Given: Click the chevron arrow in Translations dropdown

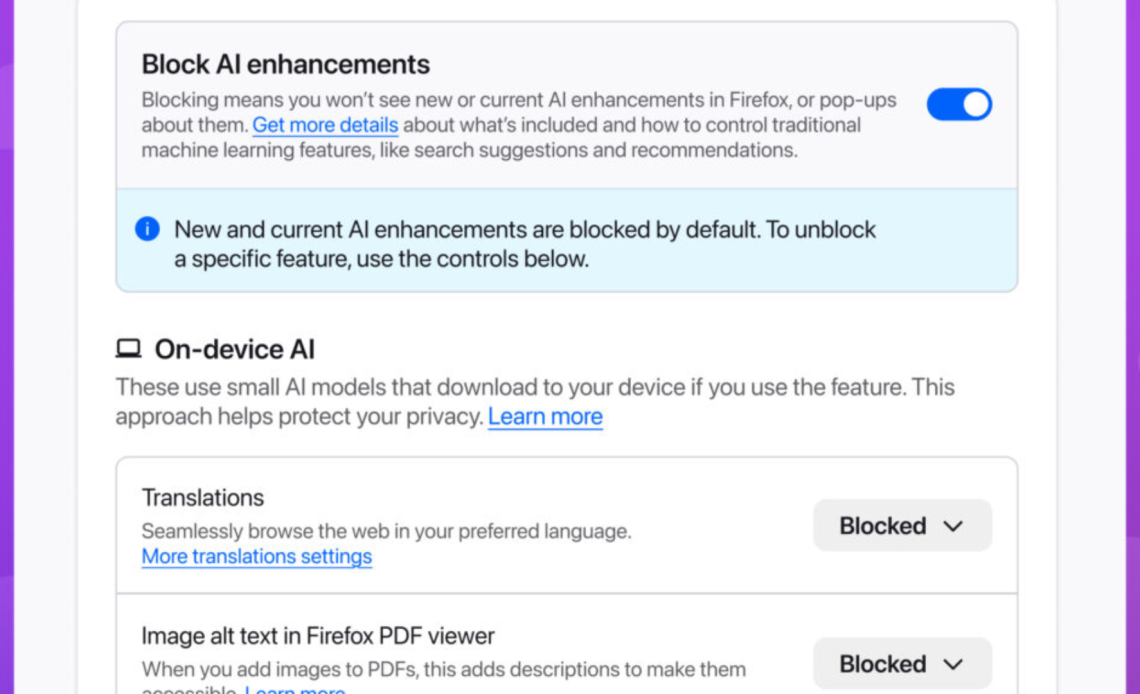Looking at the screenshot, I should [953, 526].
